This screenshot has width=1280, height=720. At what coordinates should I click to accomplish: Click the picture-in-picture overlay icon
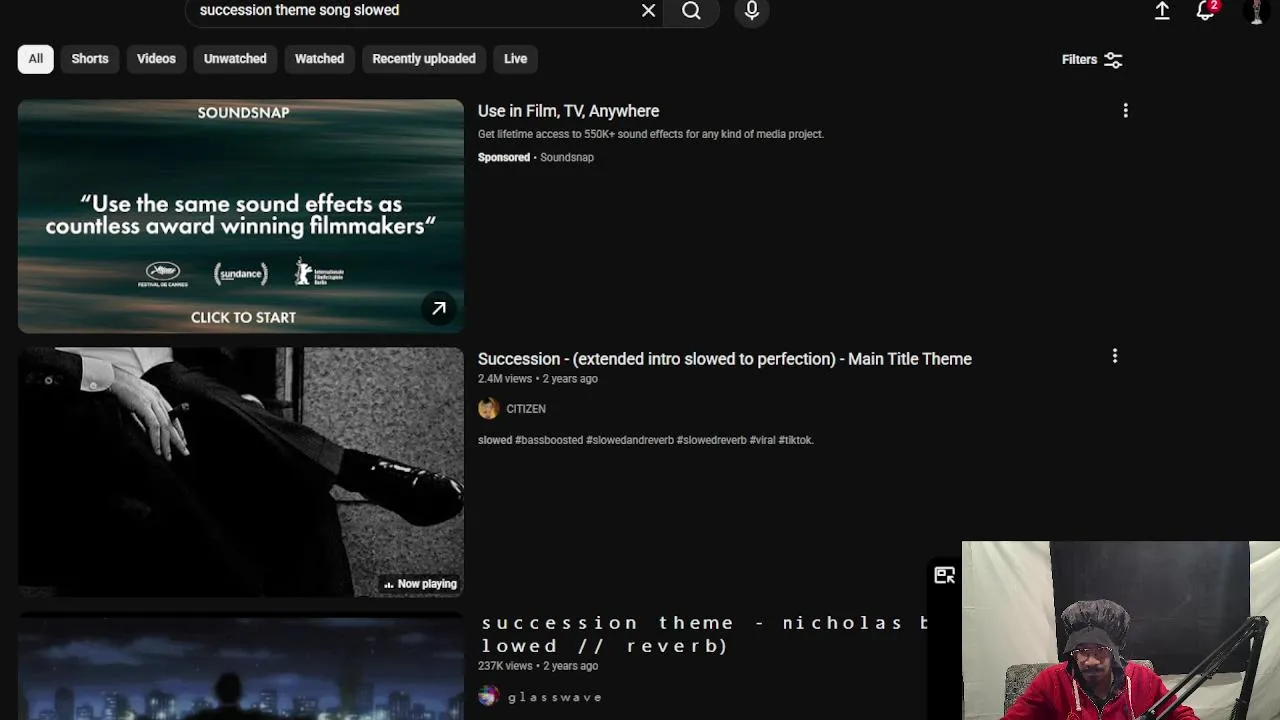point(944,575)
